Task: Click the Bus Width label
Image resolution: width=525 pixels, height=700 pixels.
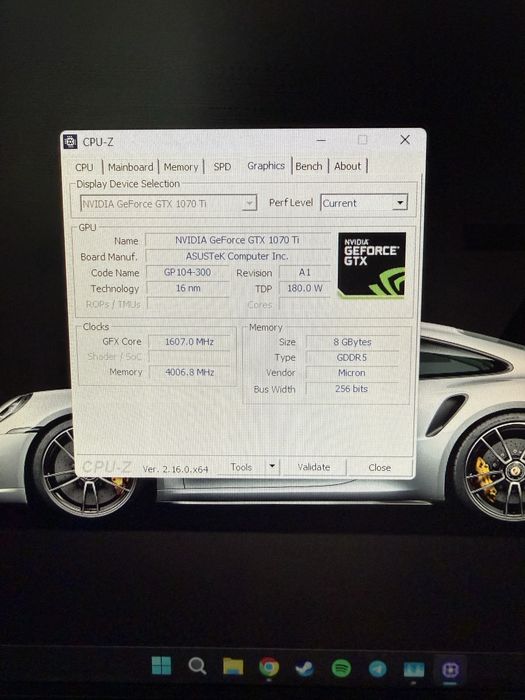Action: click(274, 389)
